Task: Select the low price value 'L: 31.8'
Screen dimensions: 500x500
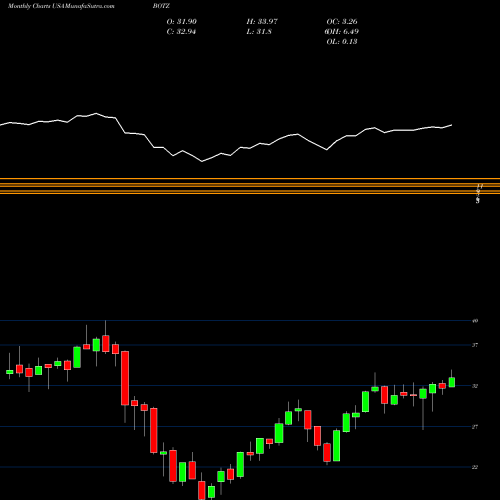Action: pos(259,32)
